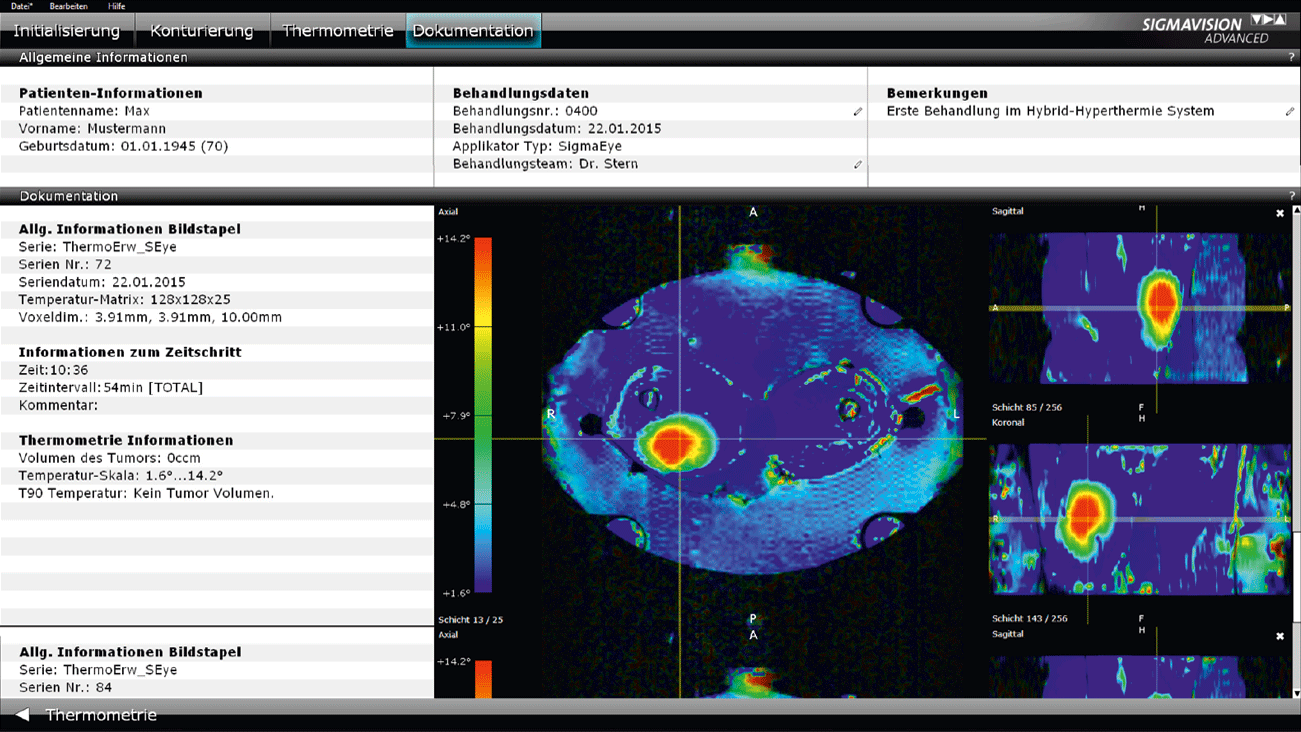The height and width of the screenshot is (732, 1301).
Task: Click the temperature color scale bar
Action: (x=482, y=415)
